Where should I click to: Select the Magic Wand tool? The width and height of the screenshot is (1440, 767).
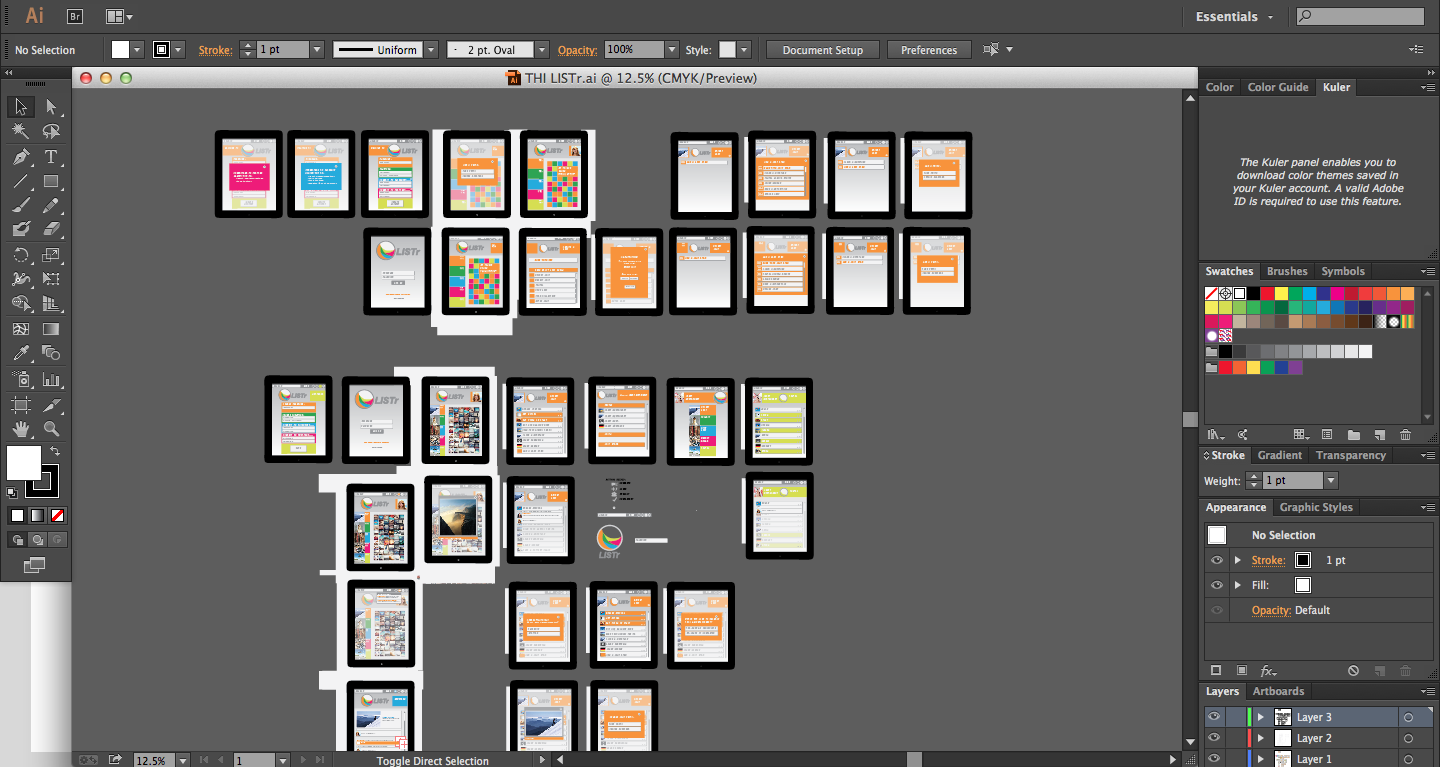point(21,132)
